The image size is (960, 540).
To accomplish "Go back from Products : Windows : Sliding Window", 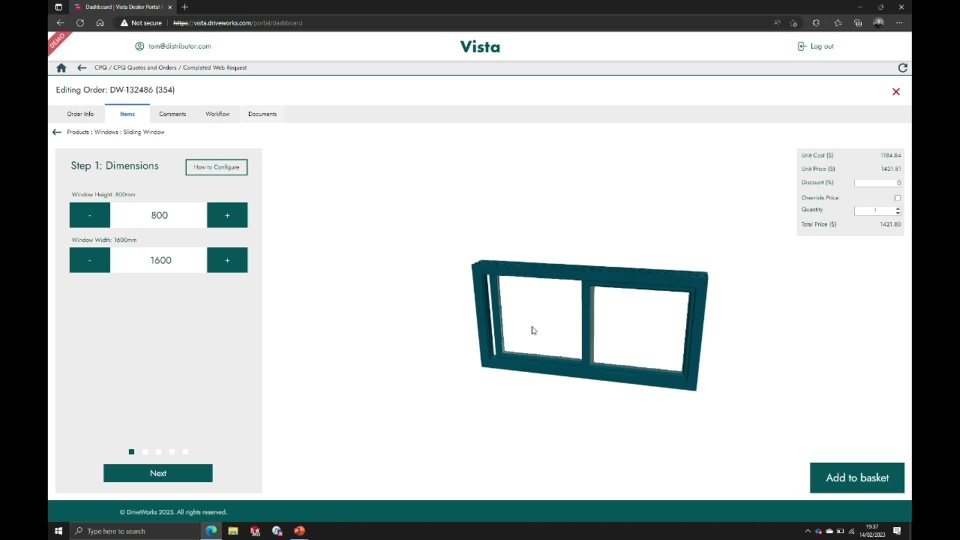I will click(57, 132).
